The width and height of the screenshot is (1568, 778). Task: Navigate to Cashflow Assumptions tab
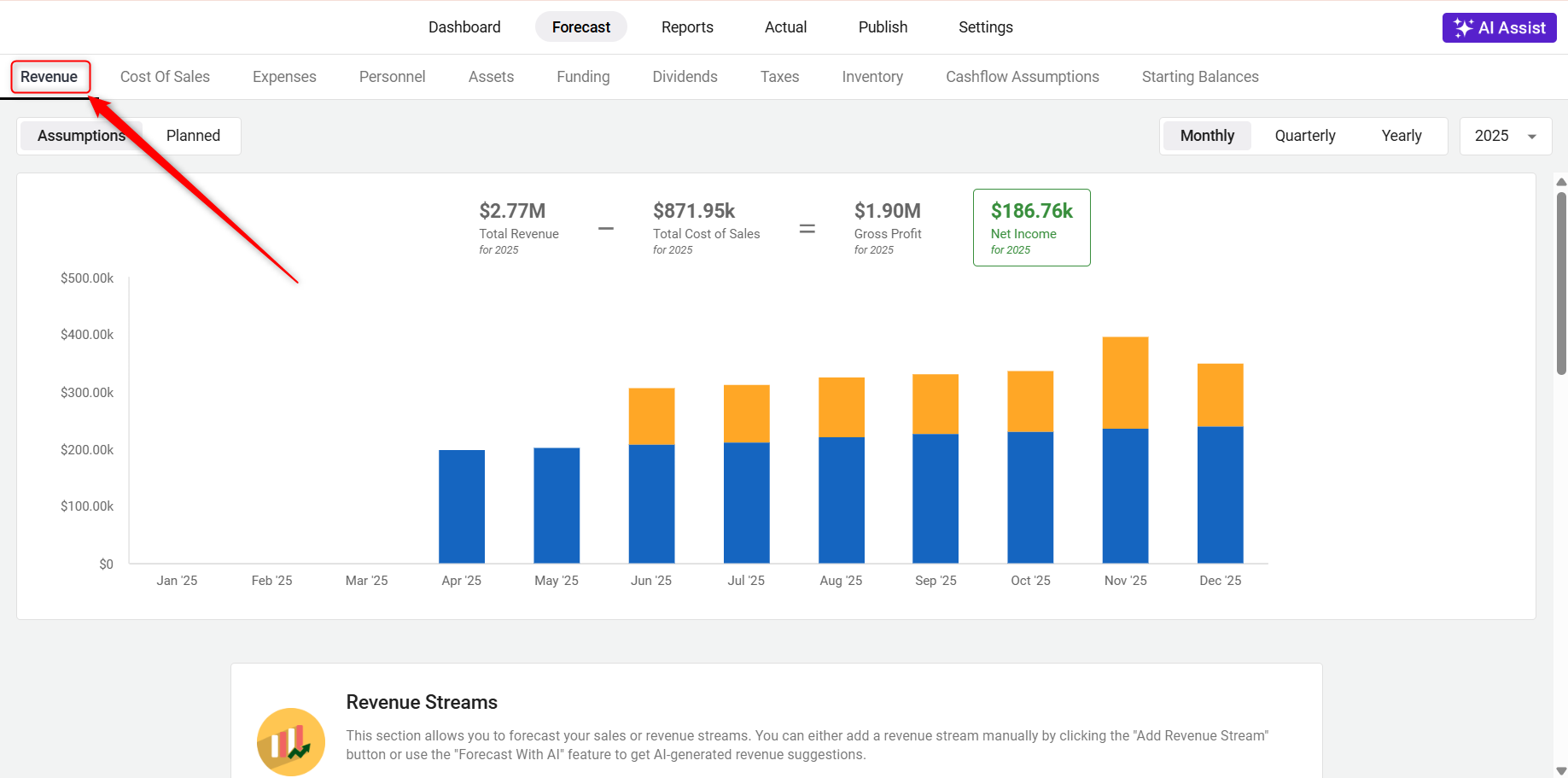[x=1022, y=77]
